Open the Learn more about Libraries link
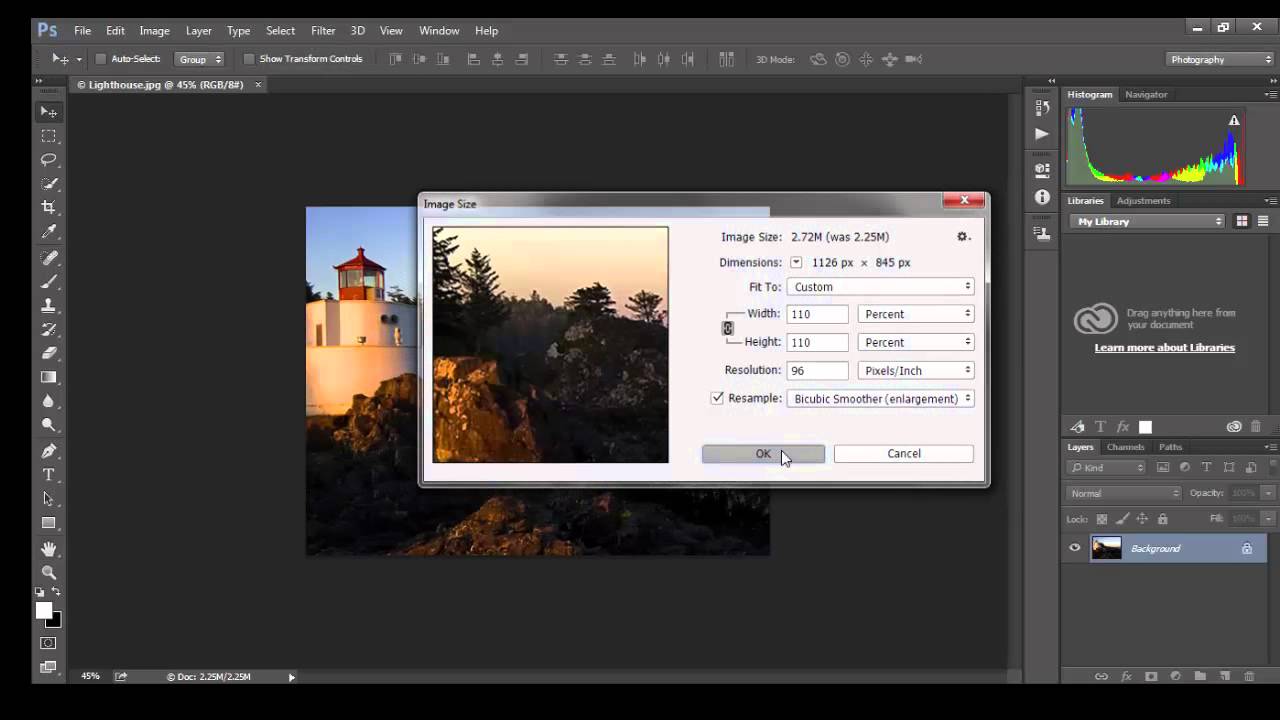 [x=1164, y=347]
